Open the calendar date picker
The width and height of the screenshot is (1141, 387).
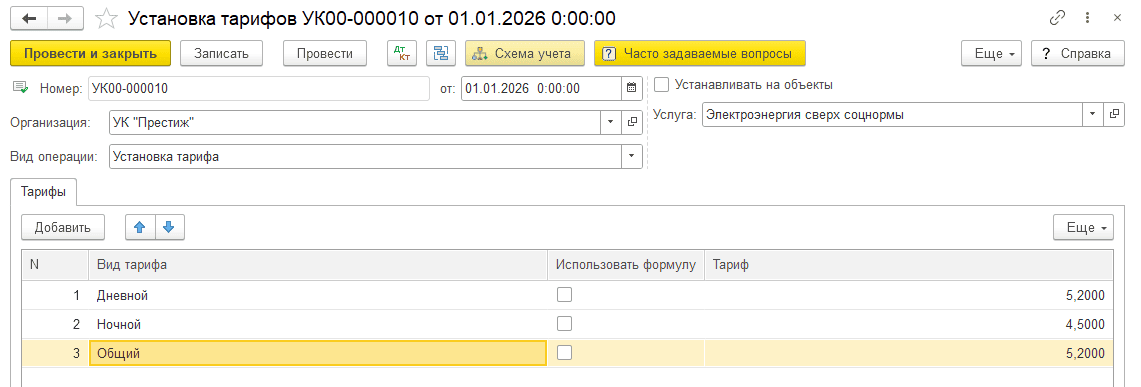click(632, 89)
